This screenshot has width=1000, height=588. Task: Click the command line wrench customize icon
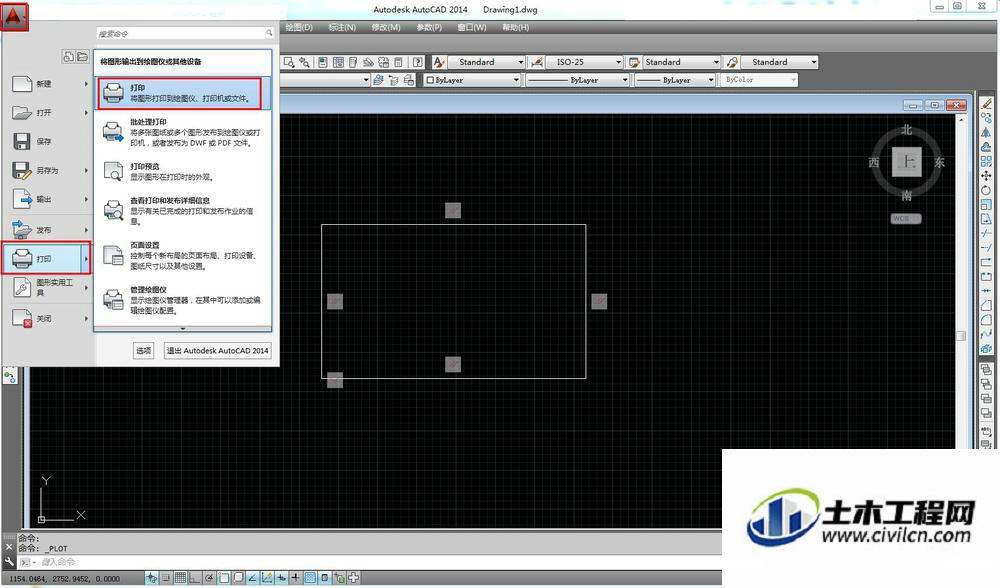[9, 562]
